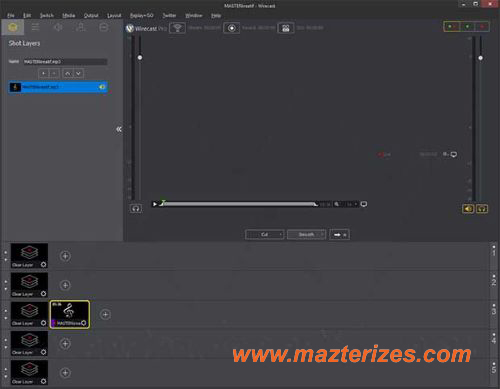
Task: Add a shot to layer 1 plus button
Action: coord(65,256)
